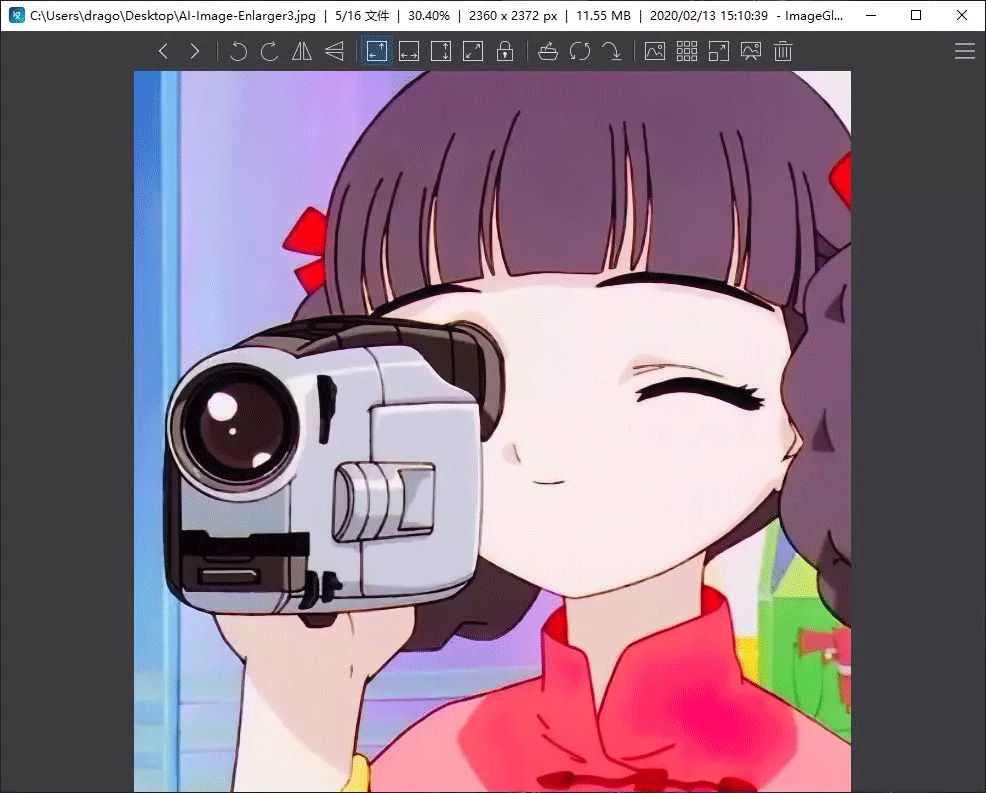
Task: Rotate the image clockwise
Action: pyautogui.click(x=269, y=51)
